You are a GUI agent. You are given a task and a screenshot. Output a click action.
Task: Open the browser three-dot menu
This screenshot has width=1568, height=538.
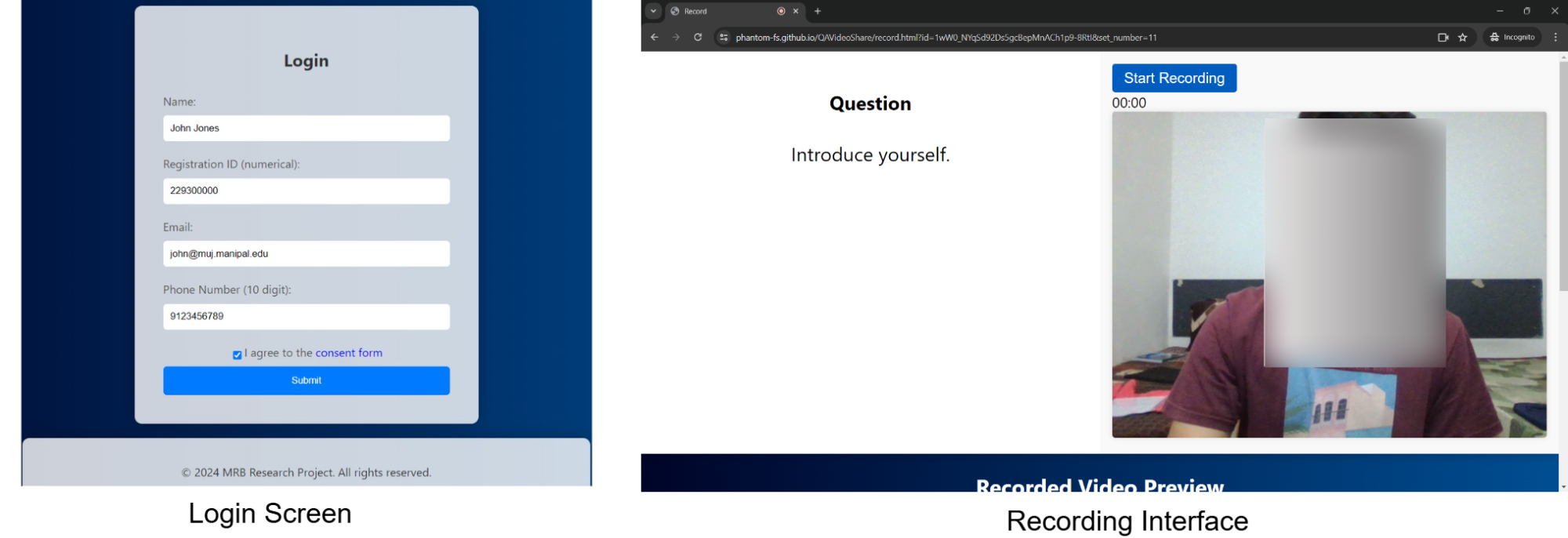1555,37
